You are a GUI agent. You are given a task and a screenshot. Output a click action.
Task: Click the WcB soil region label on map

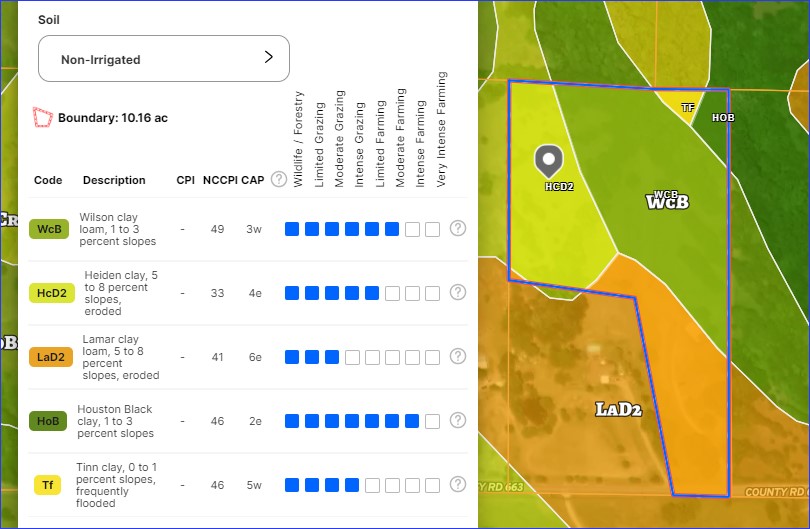[x=668, y=202]
